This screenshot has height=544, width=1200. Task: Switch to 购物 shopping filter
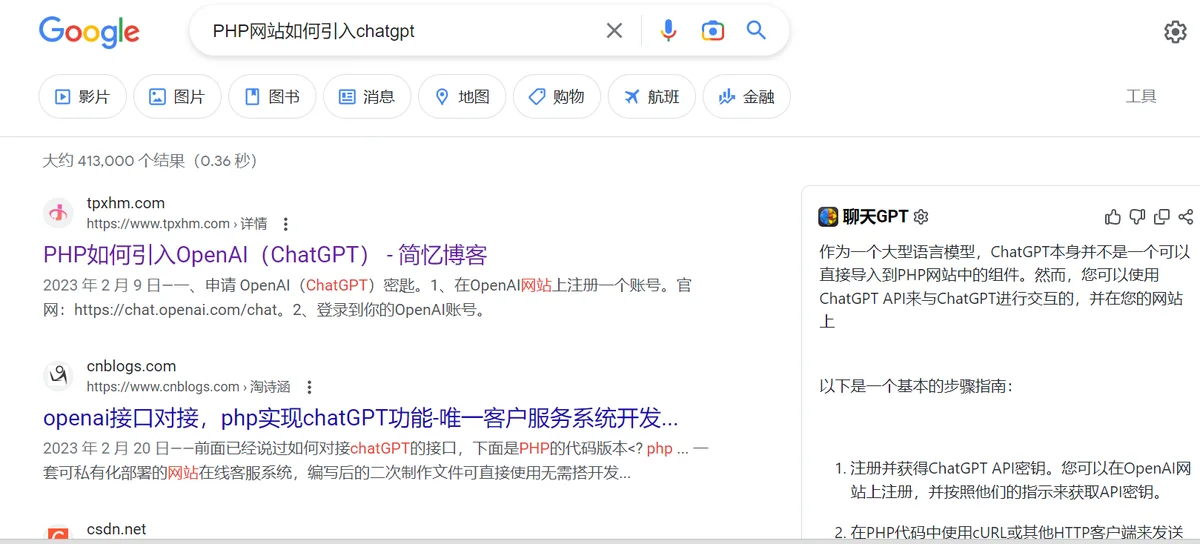pyautogui.click(x=557, y=97)
